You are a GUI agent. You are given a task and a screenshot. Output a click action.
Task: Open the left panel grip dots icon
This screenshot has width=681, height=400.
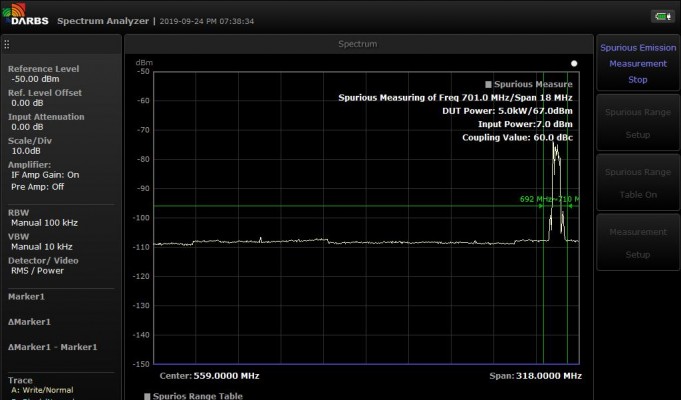point(7,44)
